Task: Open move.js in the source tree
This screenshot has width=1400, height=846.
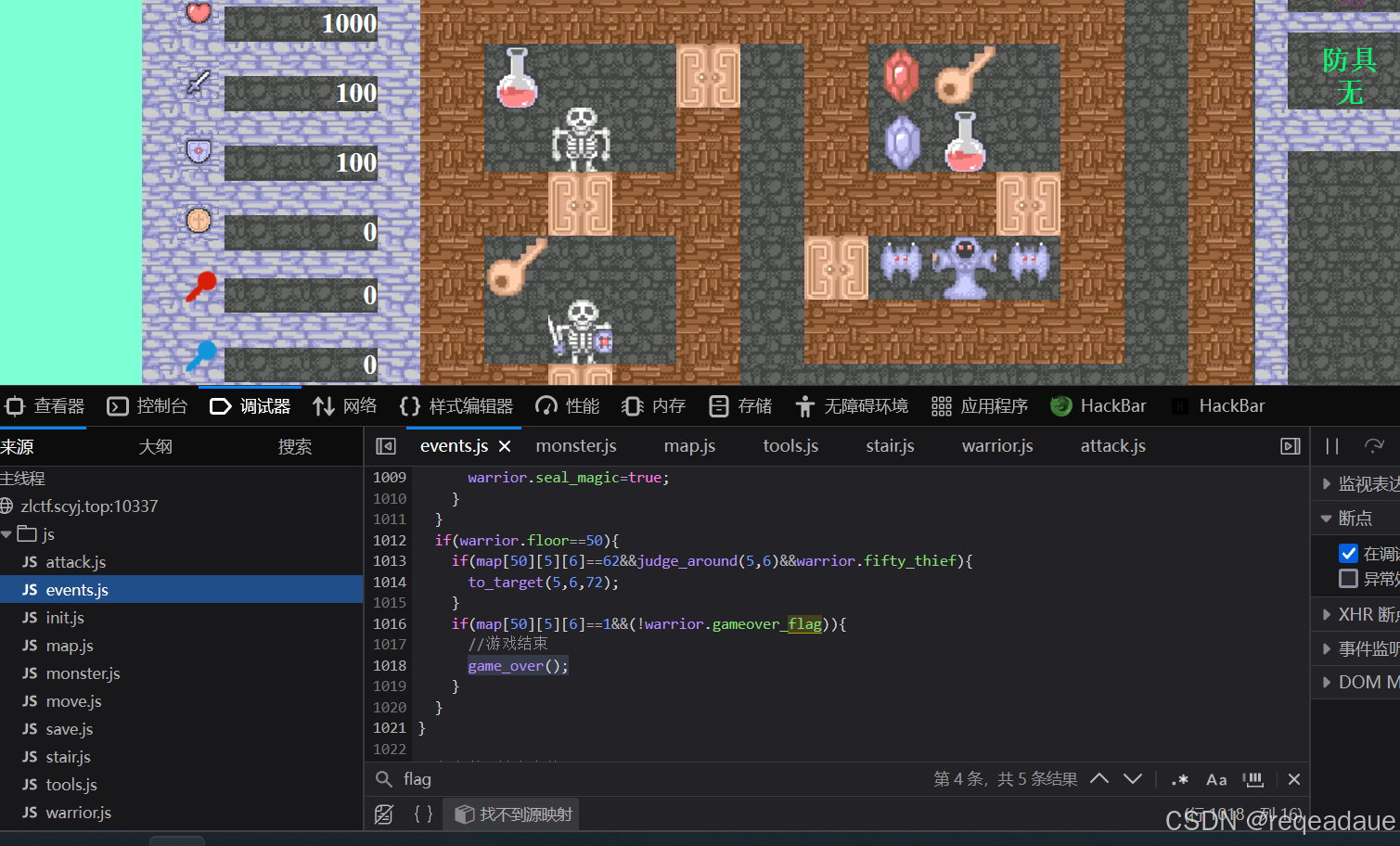Action: [73, 701]
